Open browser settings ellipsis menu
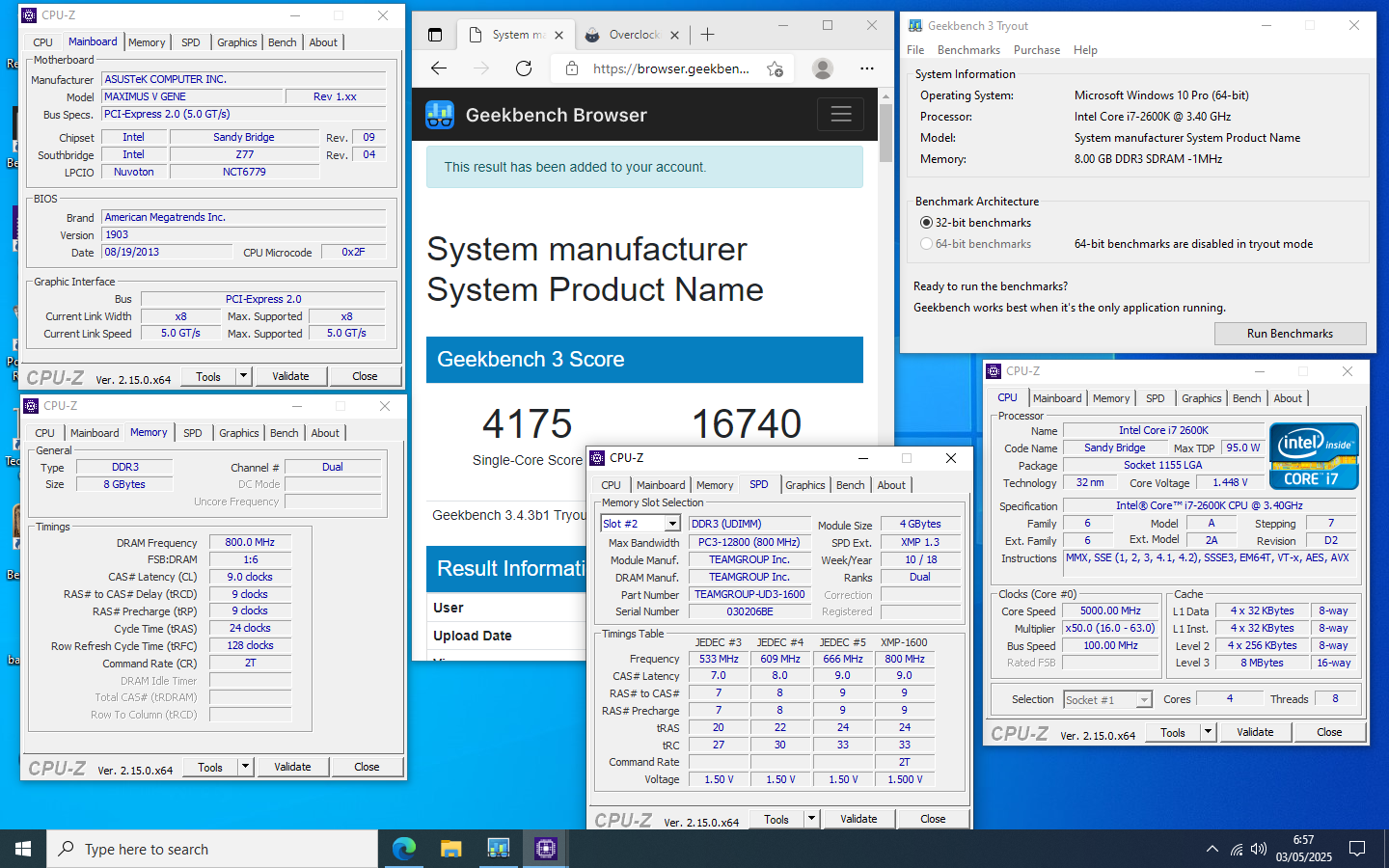This screenshot has height=868, width=1389. 867,68
